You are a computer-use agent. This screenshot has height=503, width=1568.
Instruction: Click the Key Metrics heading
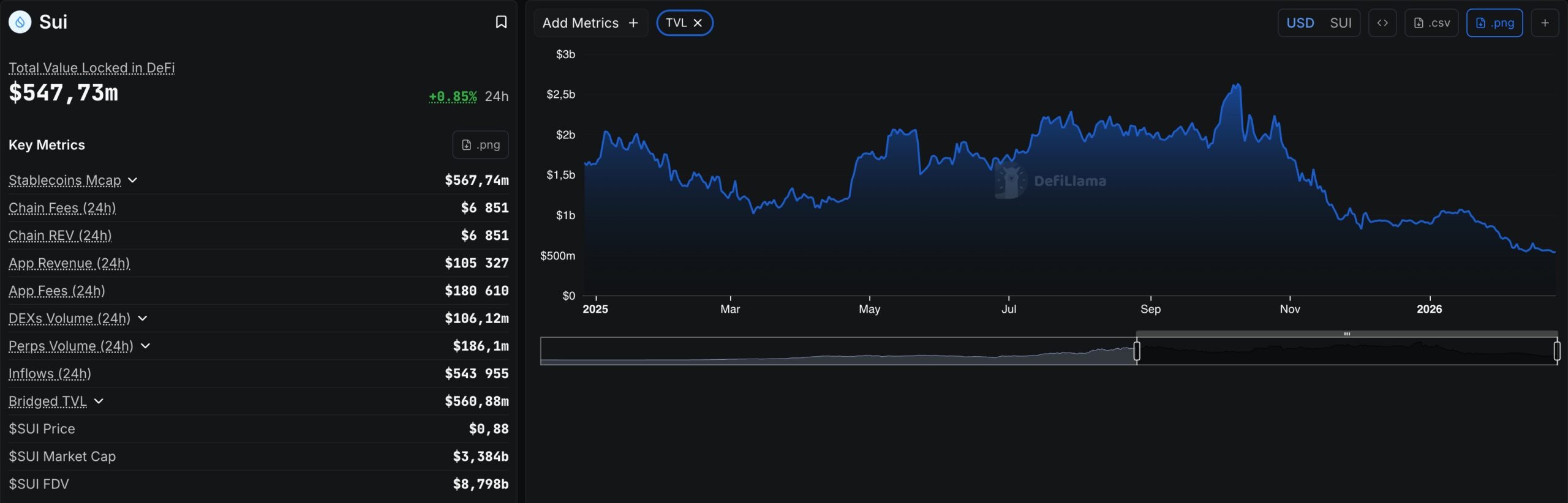click(47, 145)
